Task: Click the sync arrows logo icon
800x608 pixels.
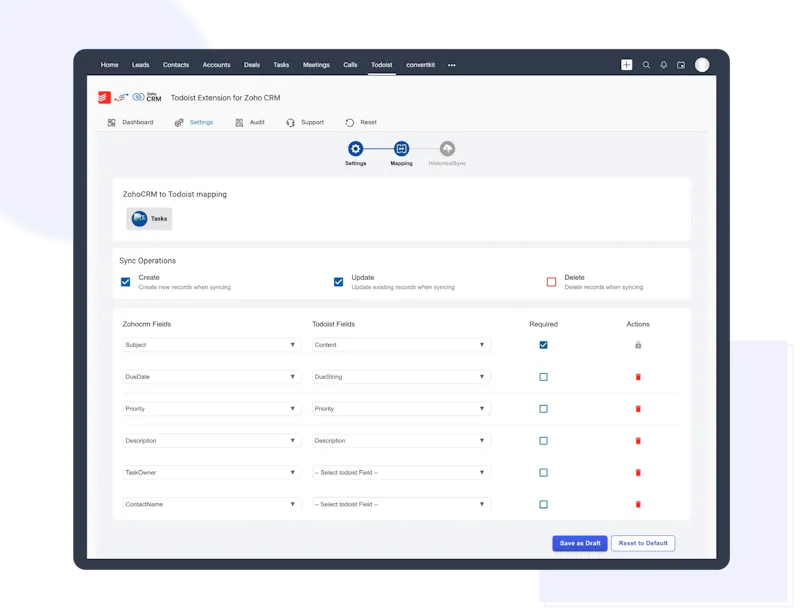Action: pyautogui.click(x=121, y=97)
